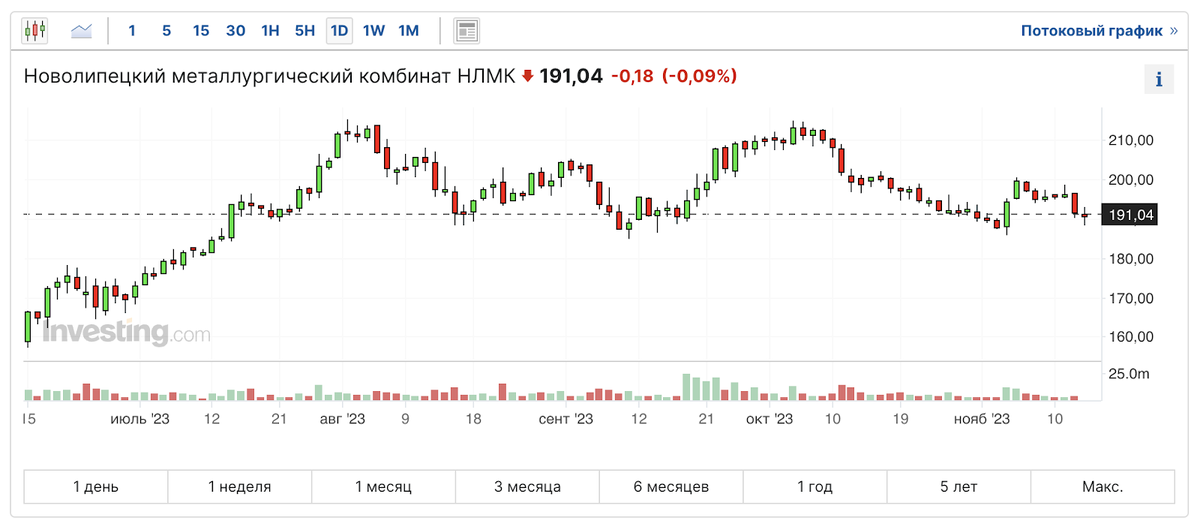This screenshot has width=1200, height=530.
Task: Click the black 191,04 price axis label
Action: click(1130, 214)
